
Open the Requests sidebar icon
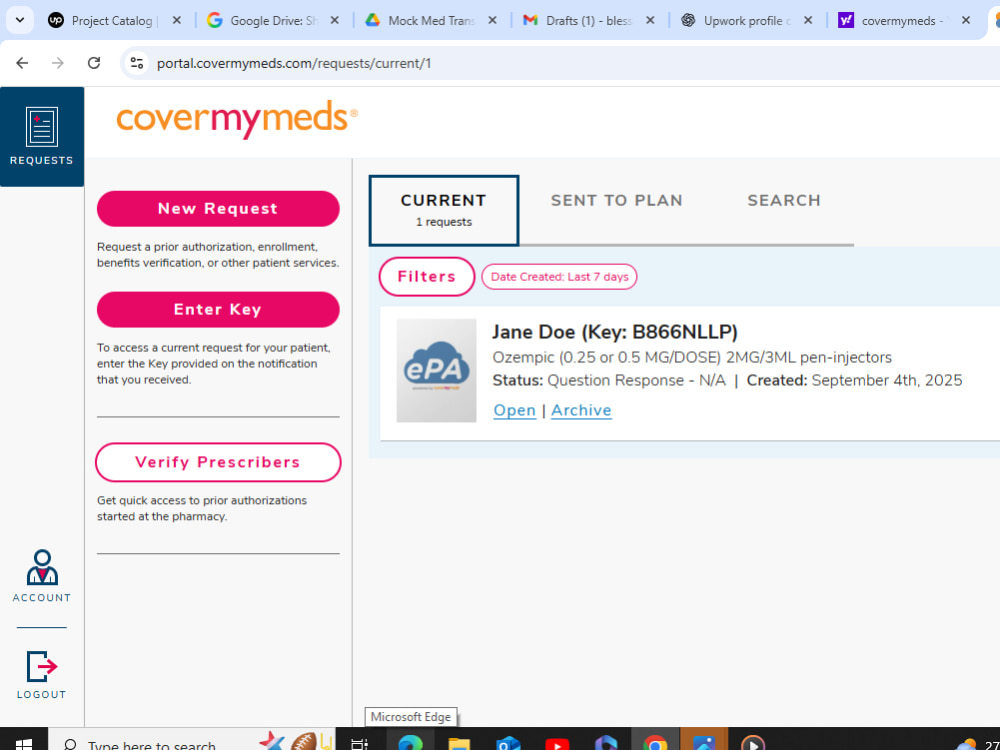click(41, 136)
